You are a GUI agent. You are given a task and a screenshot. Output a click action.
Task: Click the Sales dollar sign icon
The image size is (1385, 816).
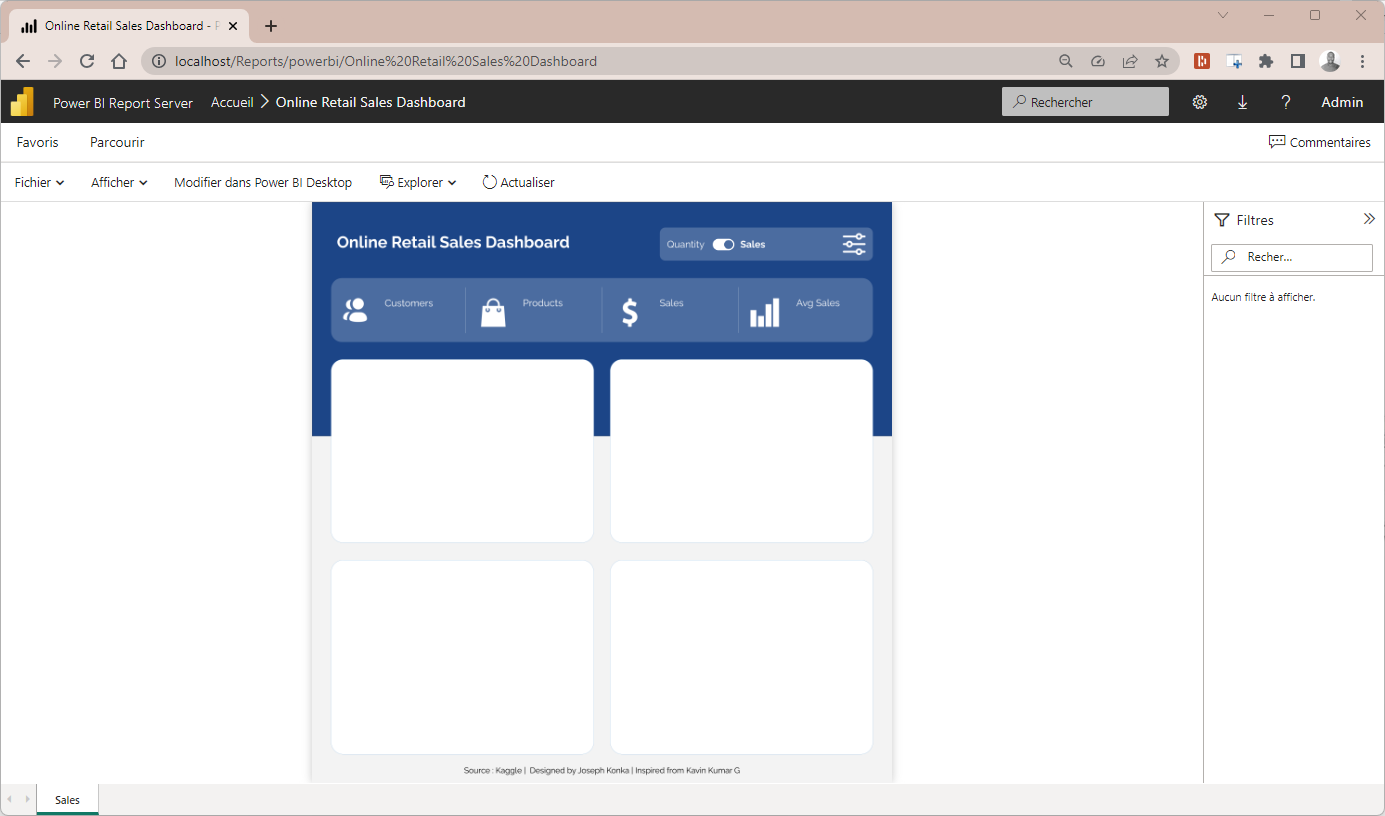629,312
